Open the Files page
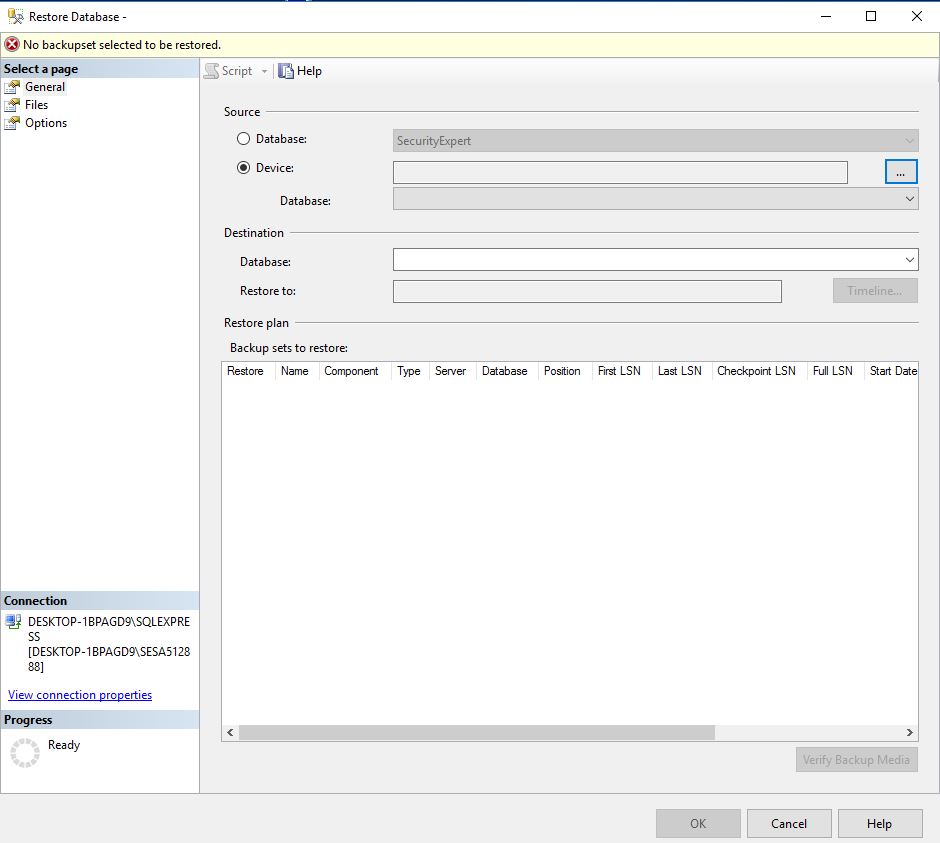The image size is (940, 843). click(x=37, y=105)
